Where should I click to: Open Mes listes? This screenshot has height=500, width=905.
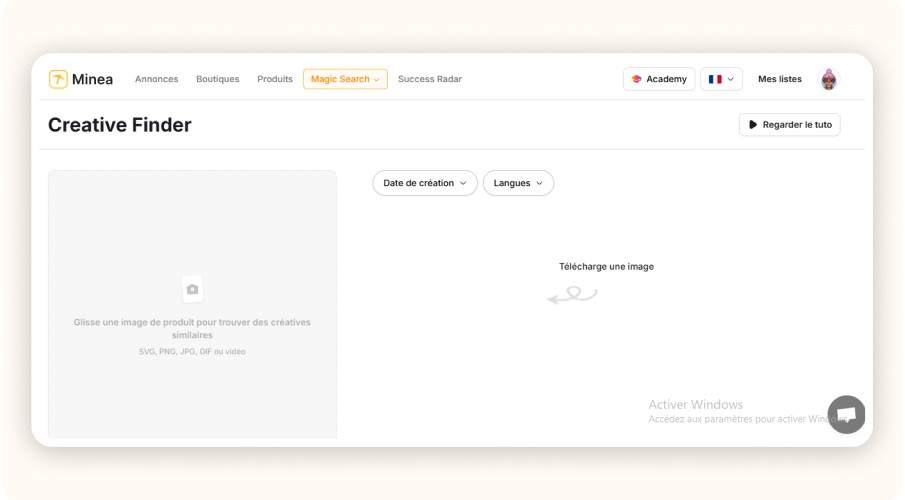tap(780, 79)
